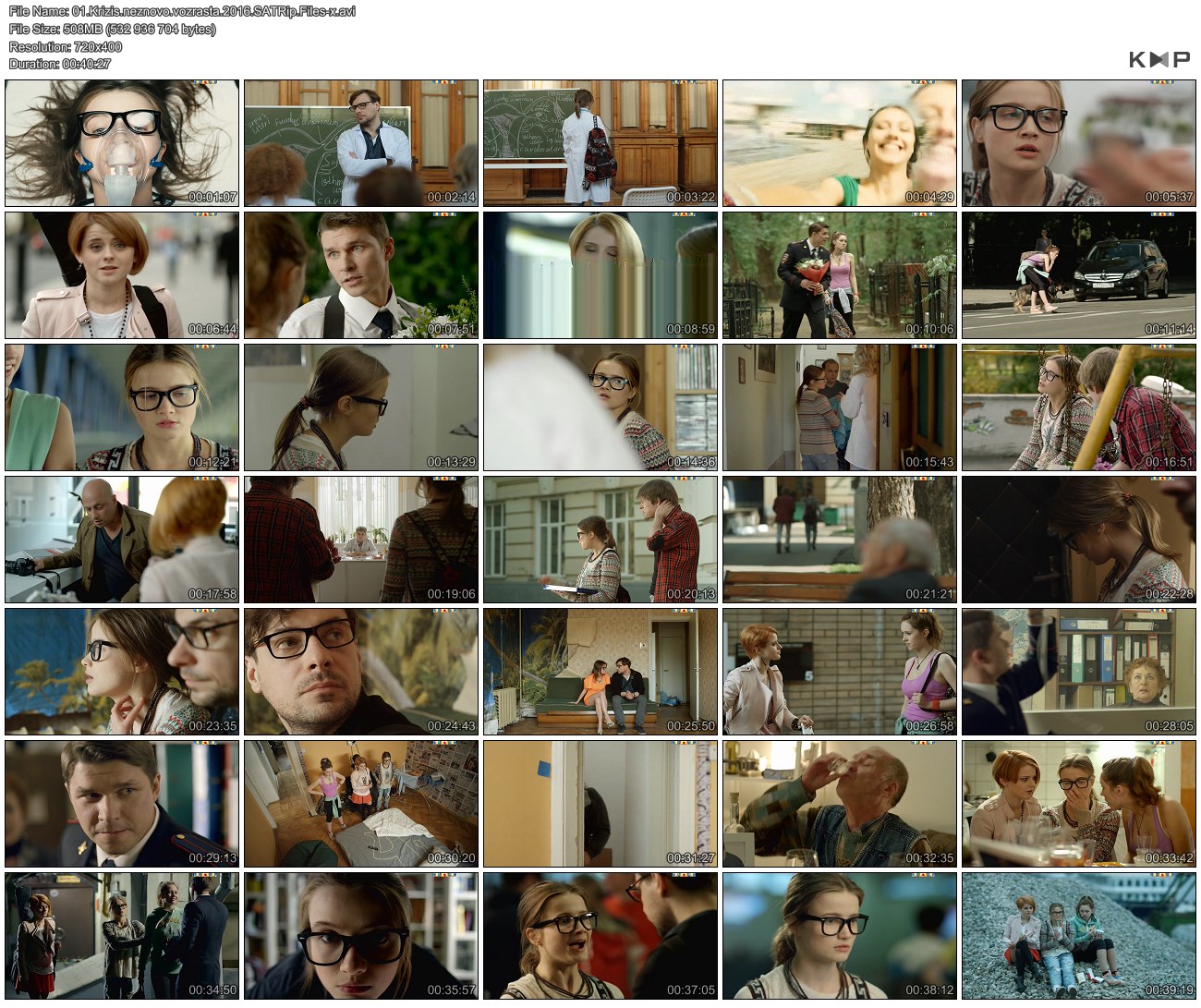1201x1008 pixels.
Task: Open the office binders thumbnail at 00:28:05
Action: (x=1079, y=672)
